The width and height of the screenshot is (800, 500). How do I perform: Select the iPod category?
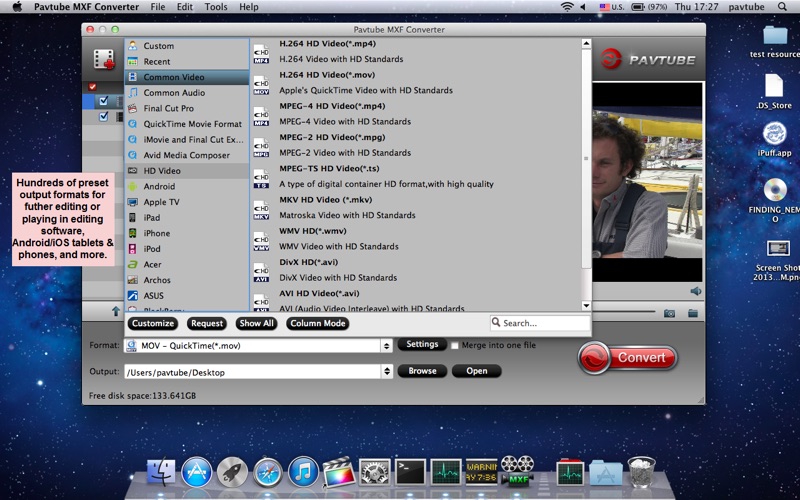point(187,249)
